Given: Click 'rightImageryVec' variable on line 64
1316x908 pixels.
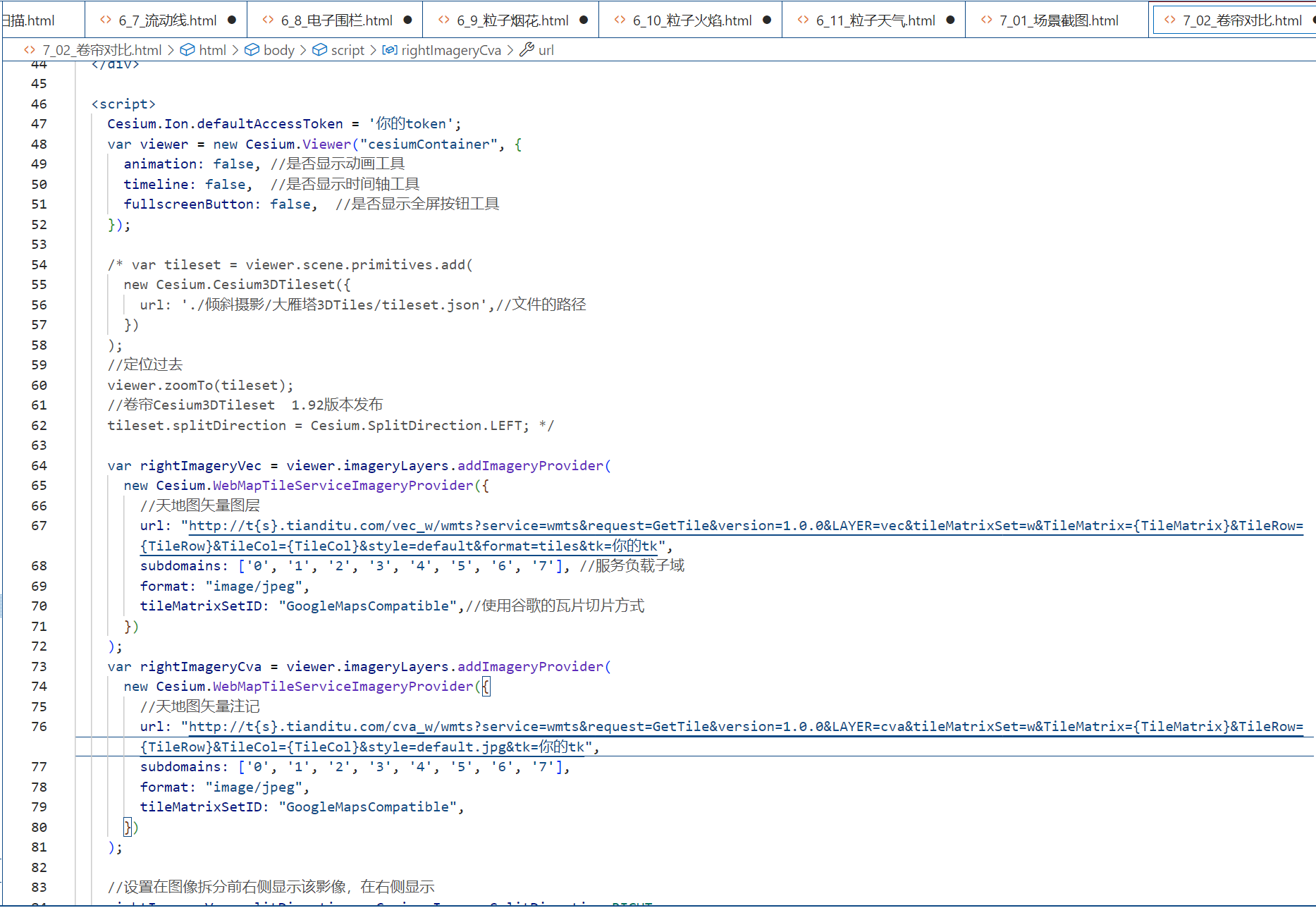Looking at the screenshot, I should (200, 466).
